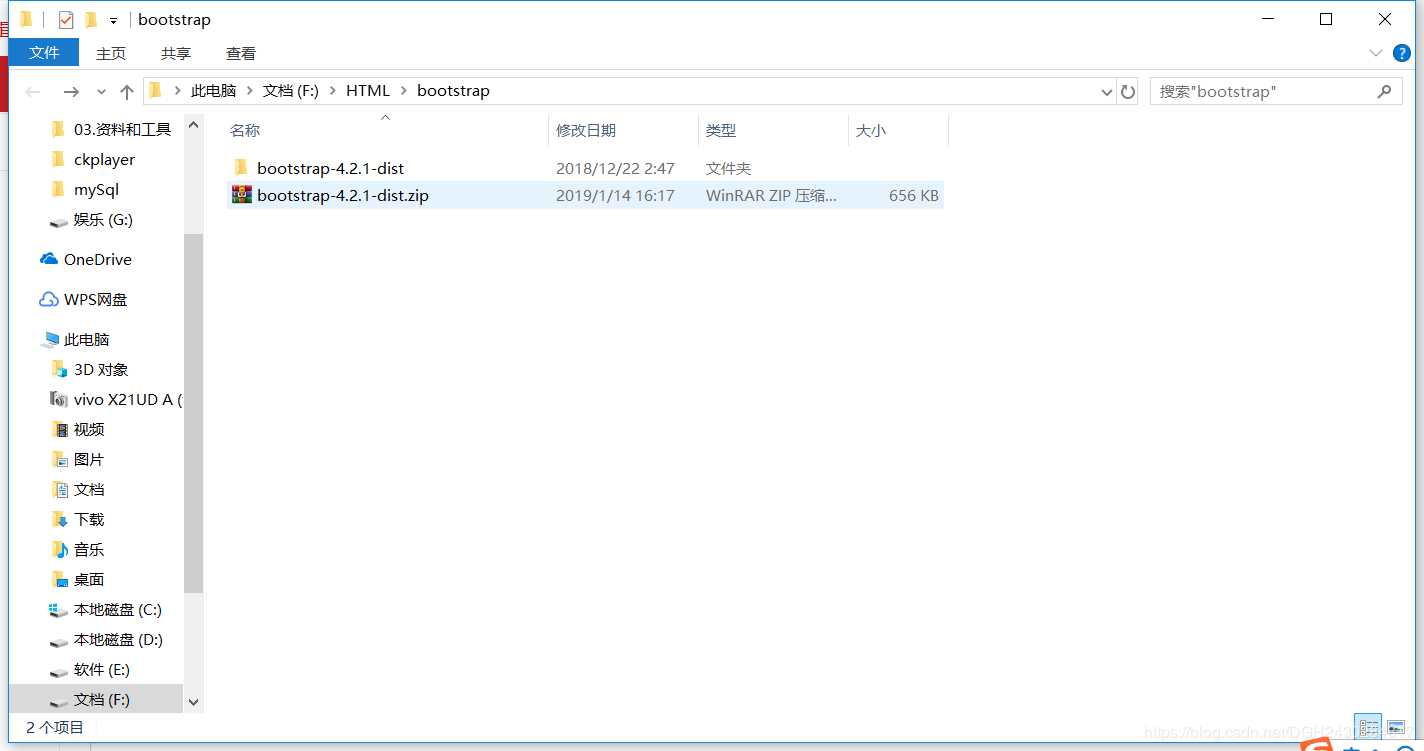Open the 音乐 folder in sidebar
Viewport: 1424px width, 751px height.
tap(89, 549)
